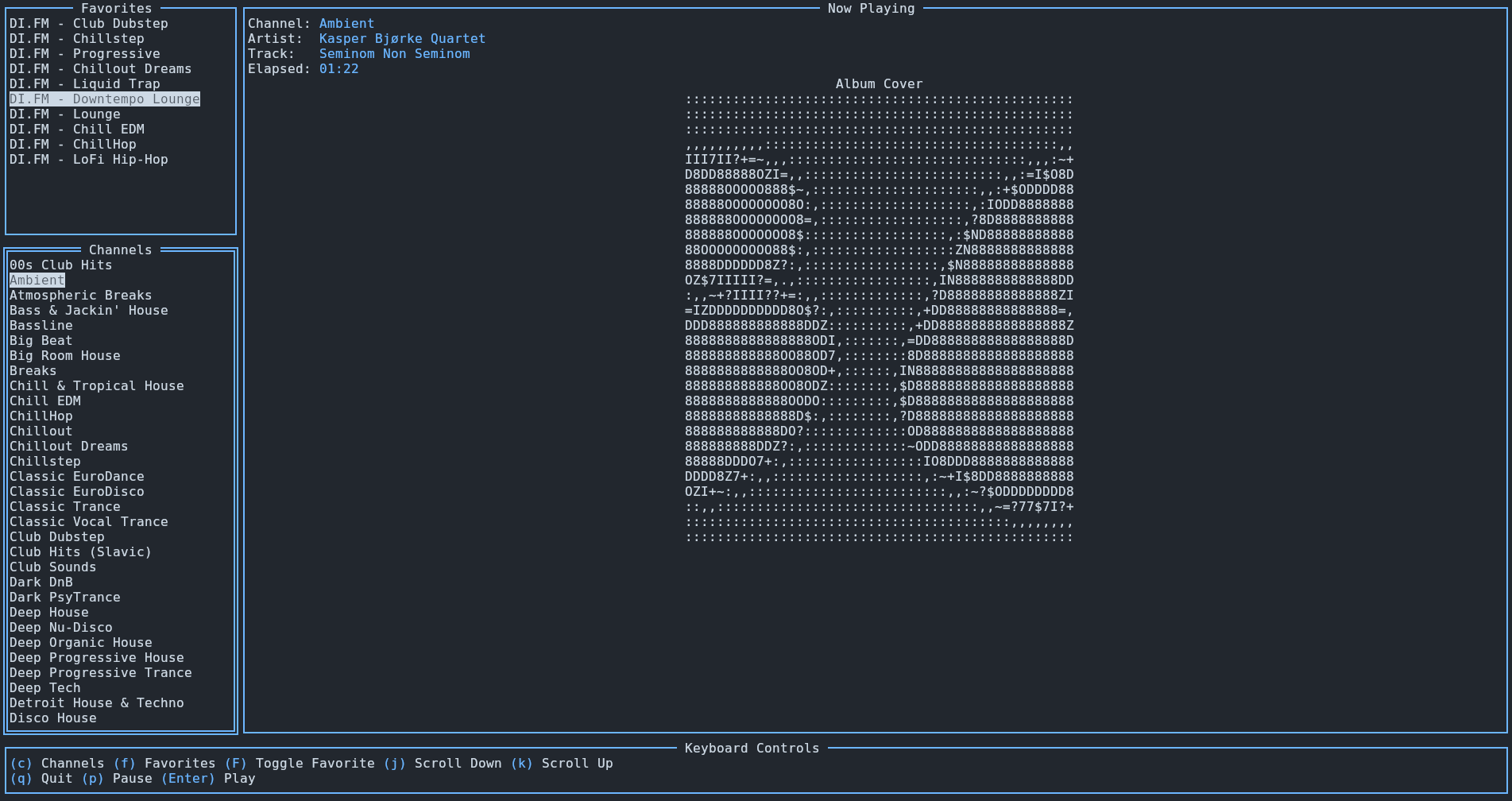Screen dimensions: 1512x801
Task: Select Disco House channel
Action: (53, 718)
